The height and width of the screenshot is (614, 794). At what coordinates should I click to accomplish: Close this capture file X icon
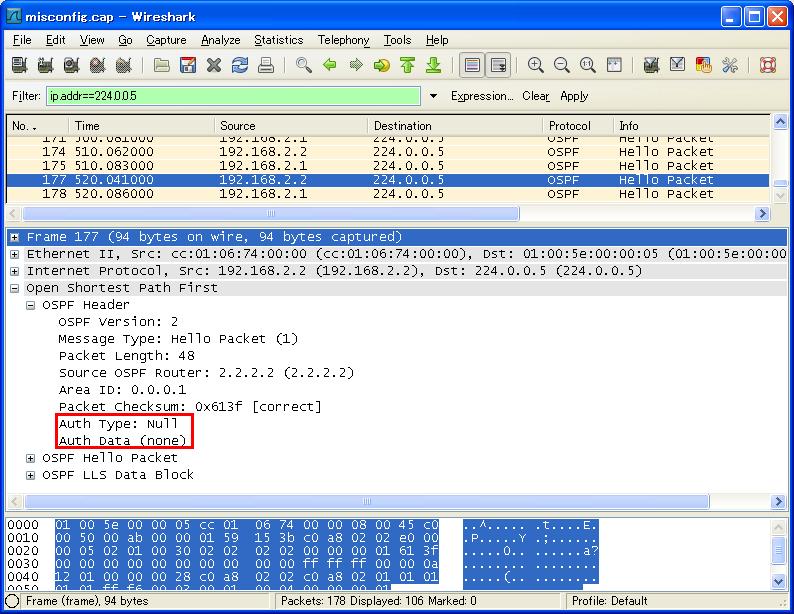click(x=214, y=65)
